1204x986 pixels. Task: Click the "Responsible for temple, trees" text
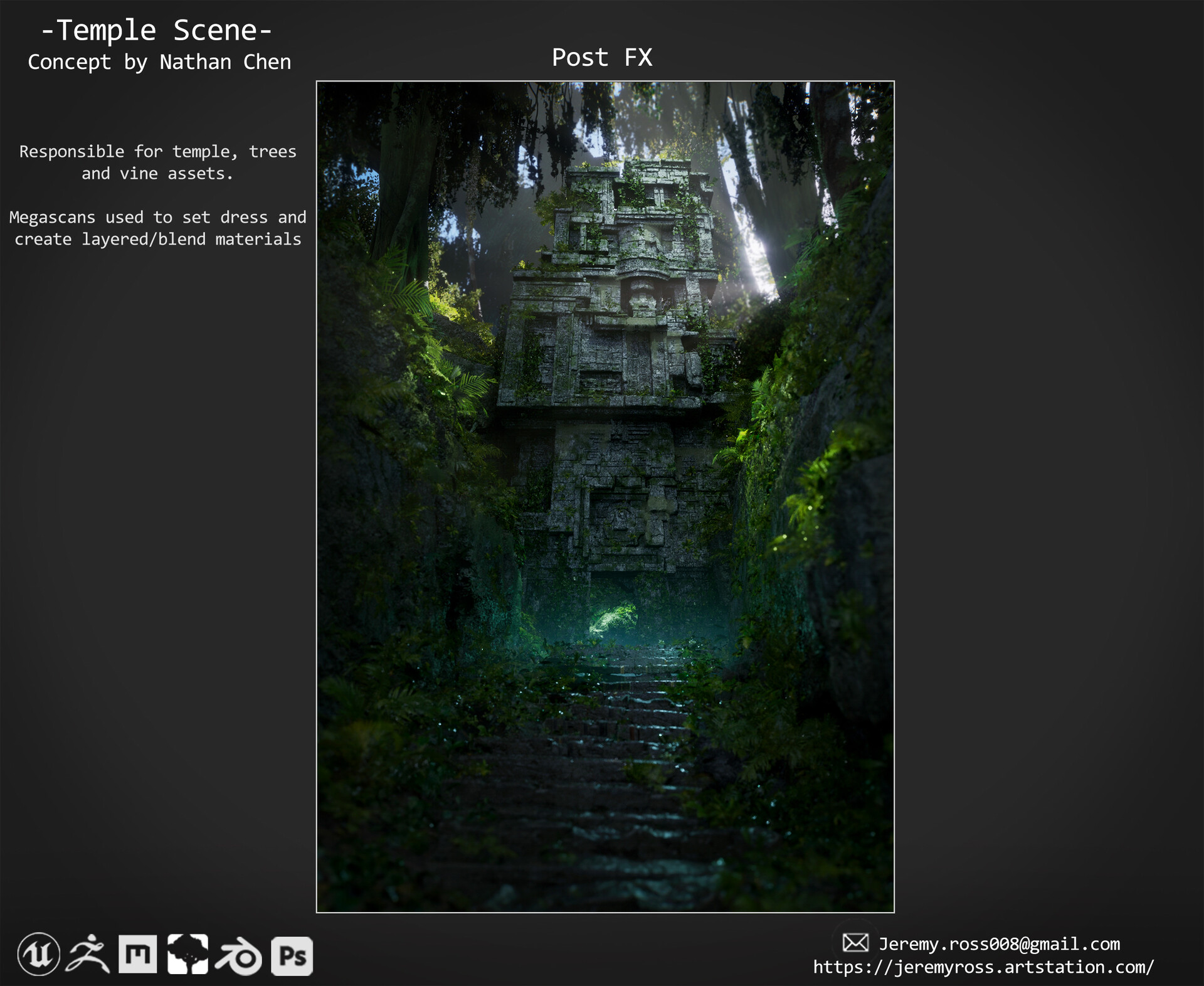point(157,152)
